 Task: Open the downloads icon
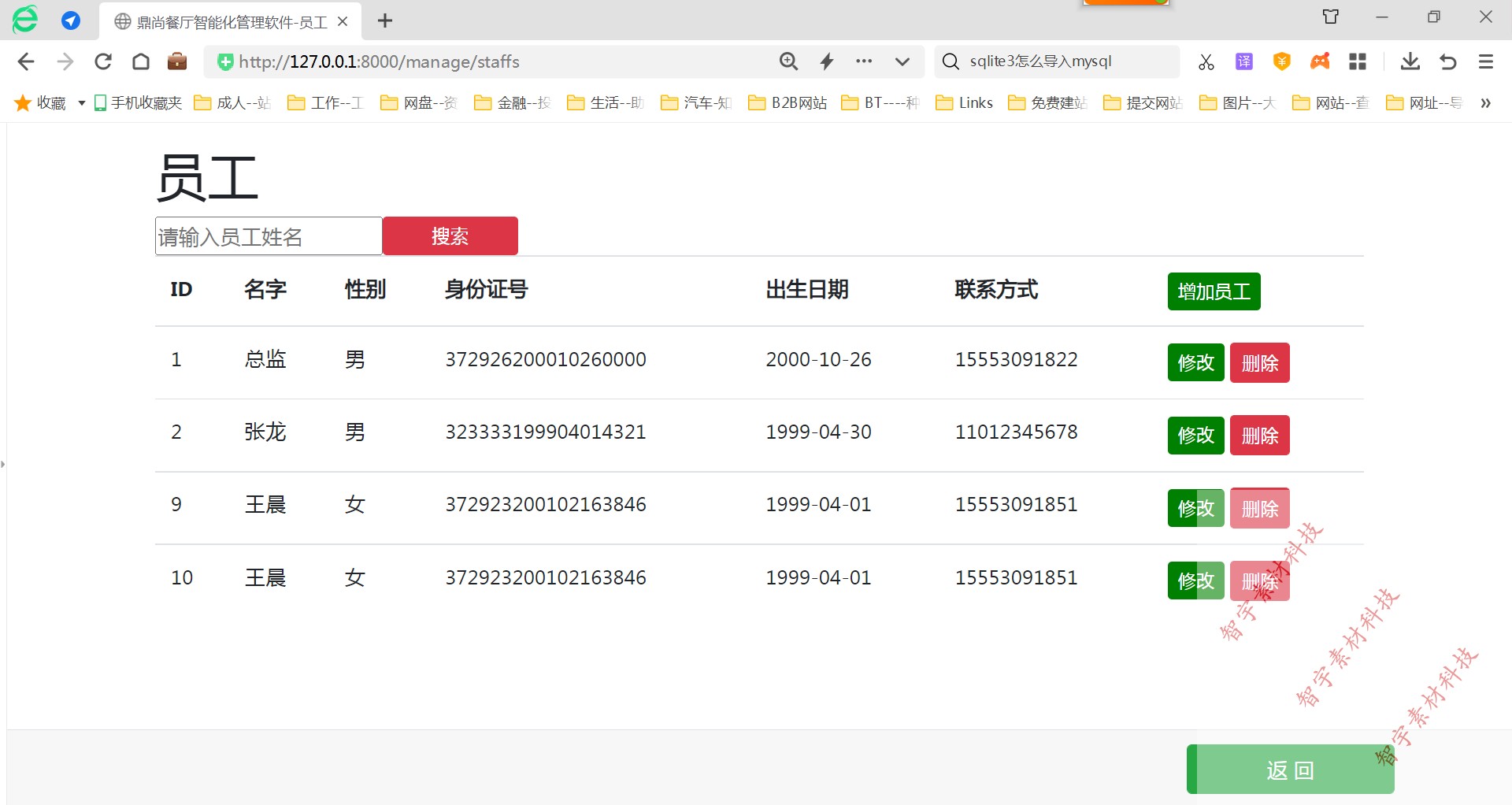[1410, 61]
